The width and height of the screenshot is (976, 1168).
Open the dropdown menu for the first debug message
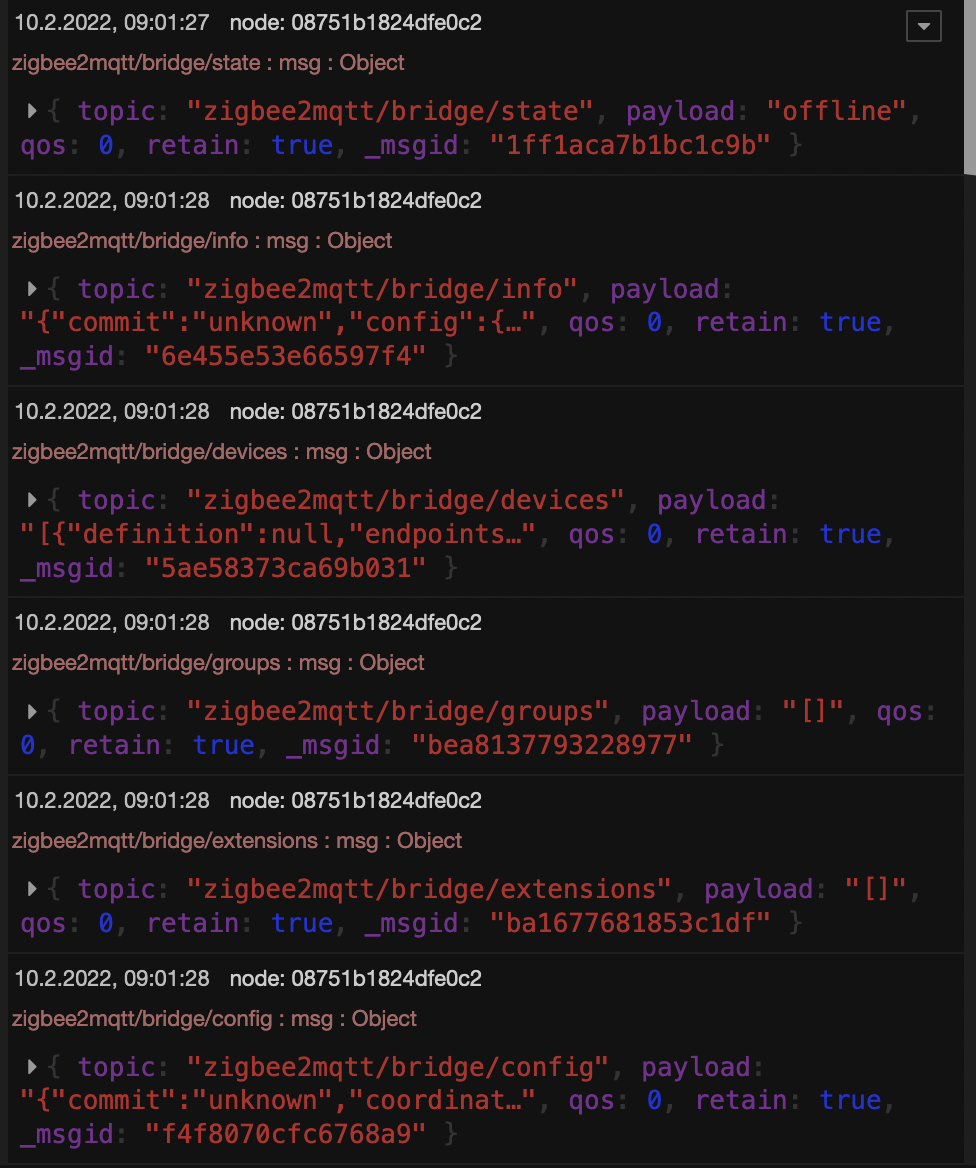(923, 26)
